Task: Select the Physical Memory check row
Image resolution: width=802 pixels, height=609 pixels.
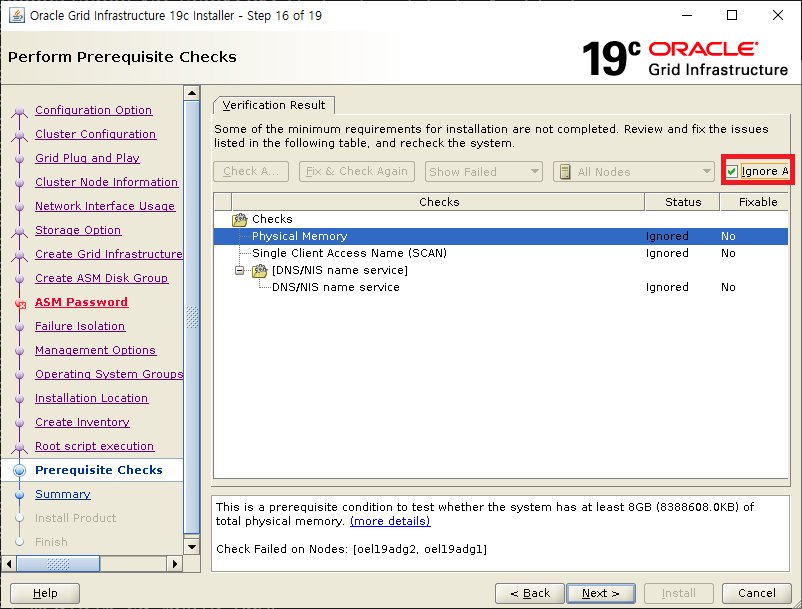Action: pos(501,236)
